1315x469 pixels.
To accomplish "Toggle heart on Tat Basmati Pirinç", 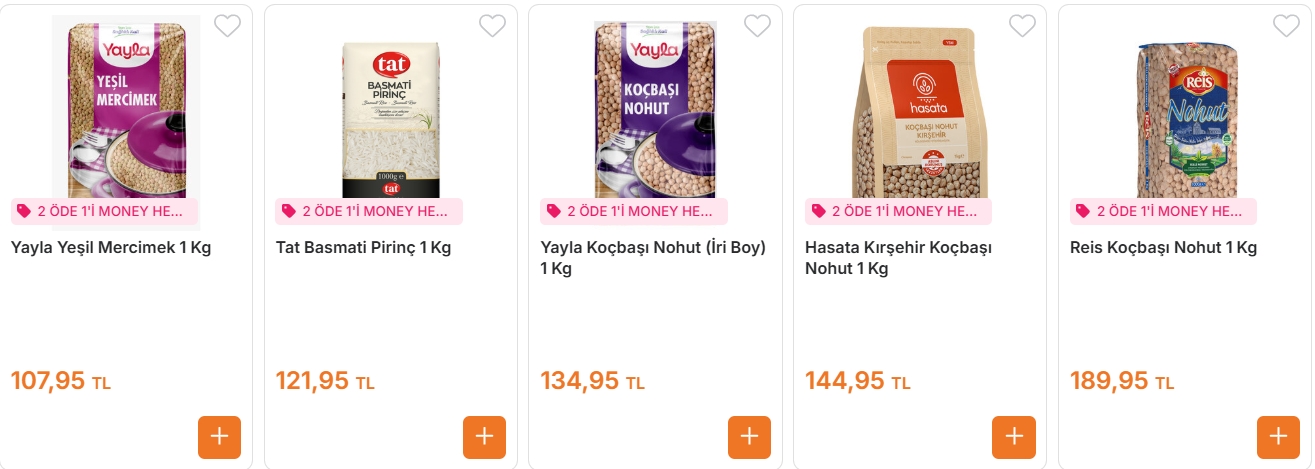I will [x=492, y=26].
